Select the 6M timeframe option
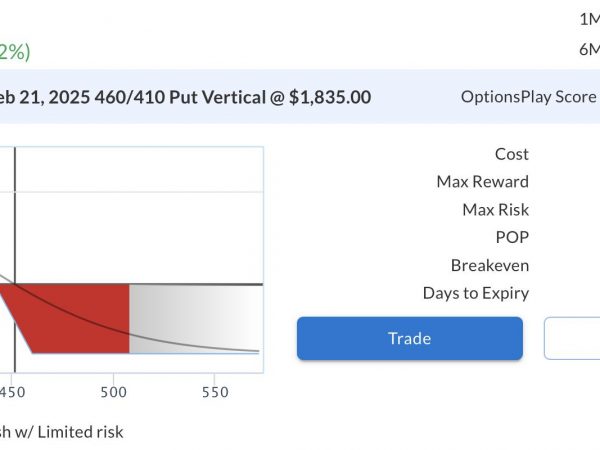Screen dimensions: 600x450 pyautogui.click(x=589, y=49)
